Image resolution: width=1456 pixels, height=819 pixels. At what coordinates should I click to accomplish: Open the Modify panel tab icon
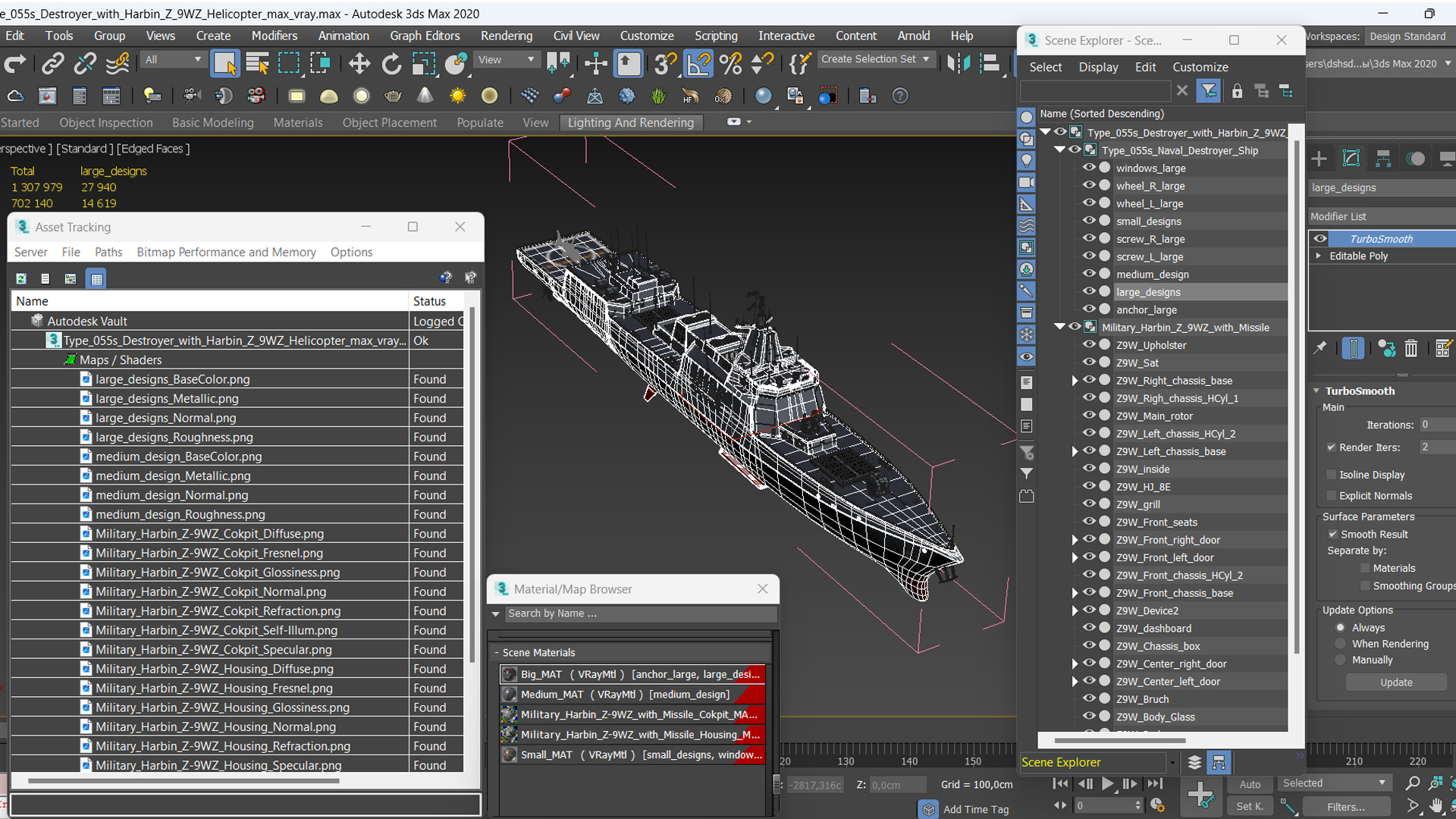(1351, 158)
